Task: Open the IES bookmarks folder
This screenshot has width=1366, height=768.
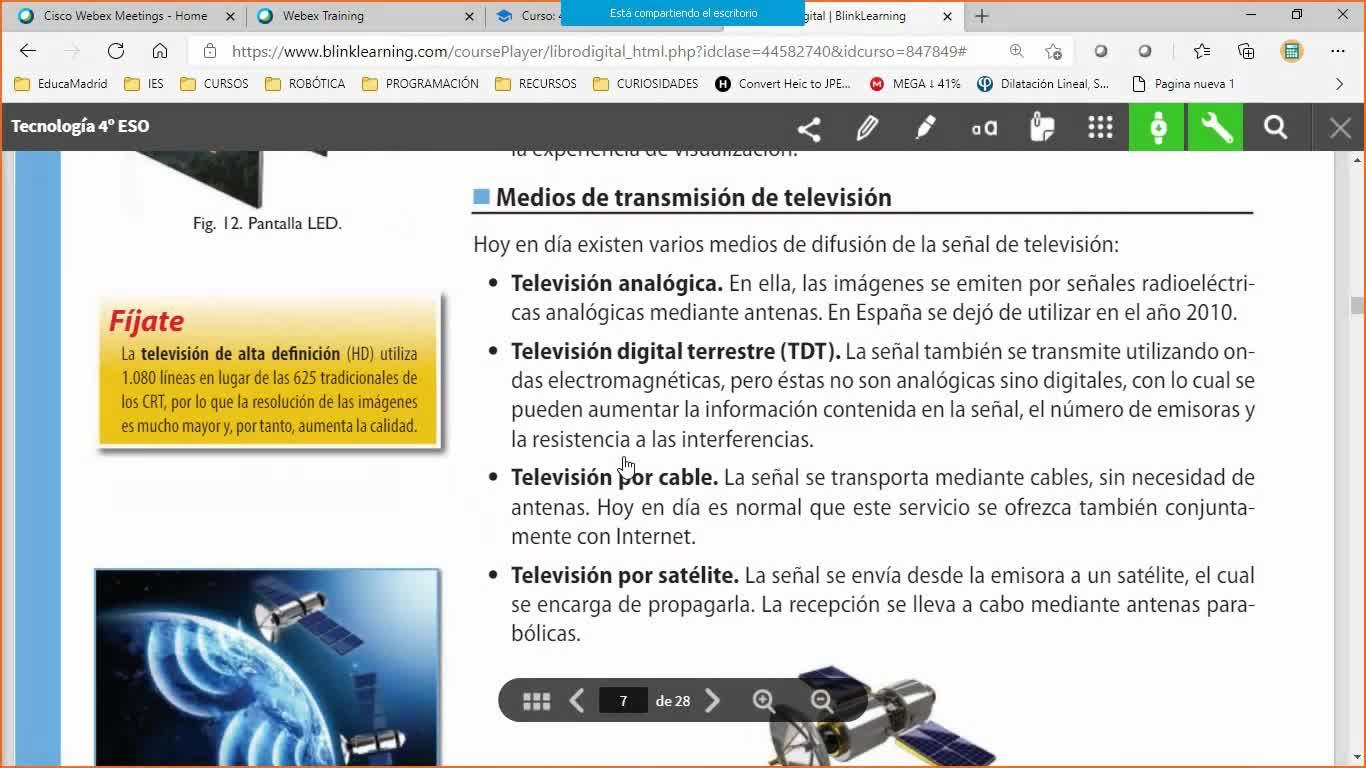Action: click(x=144, y=84)
